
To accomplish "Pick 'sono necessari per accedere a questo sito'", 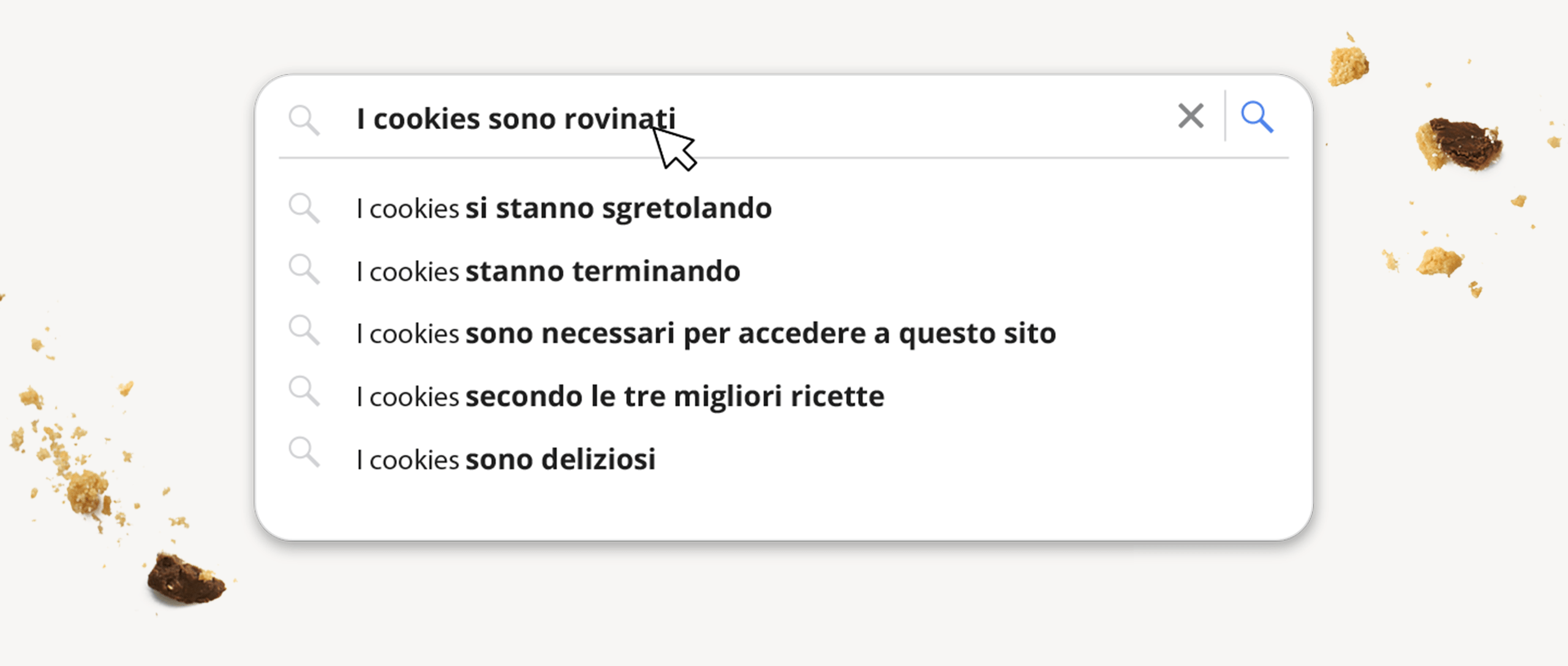I will [706, 334].
